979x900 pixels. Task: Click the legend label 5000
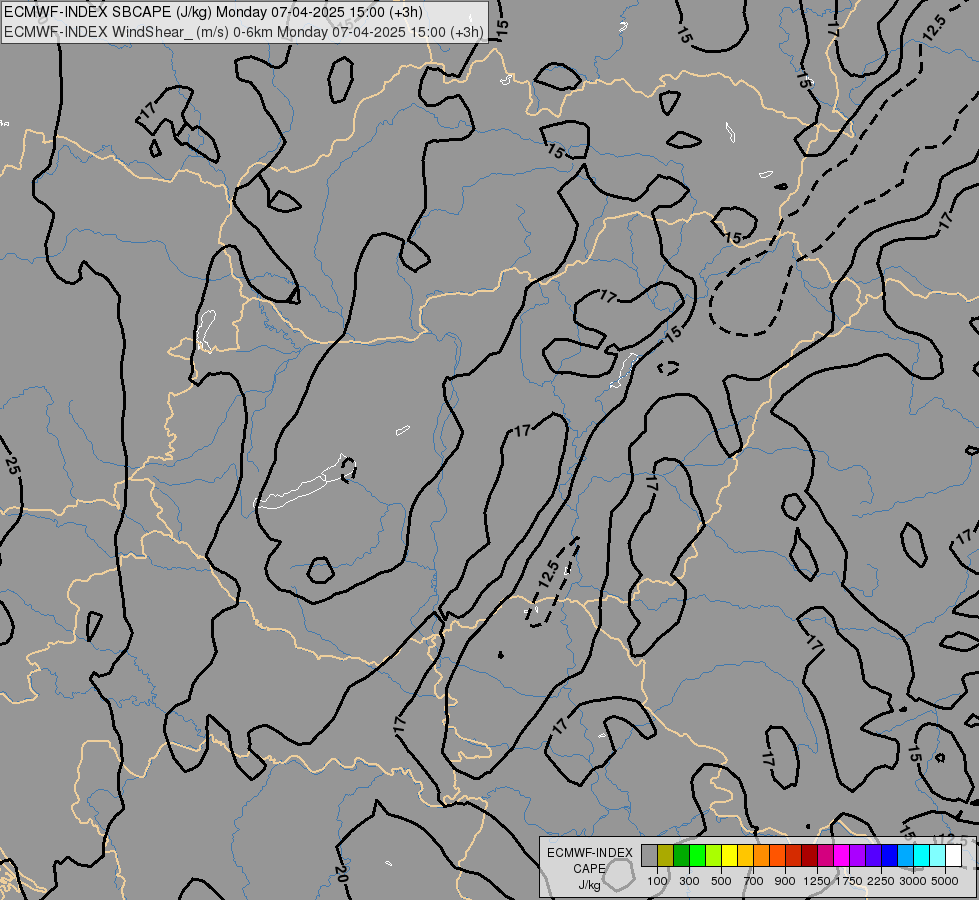(945, 881)
